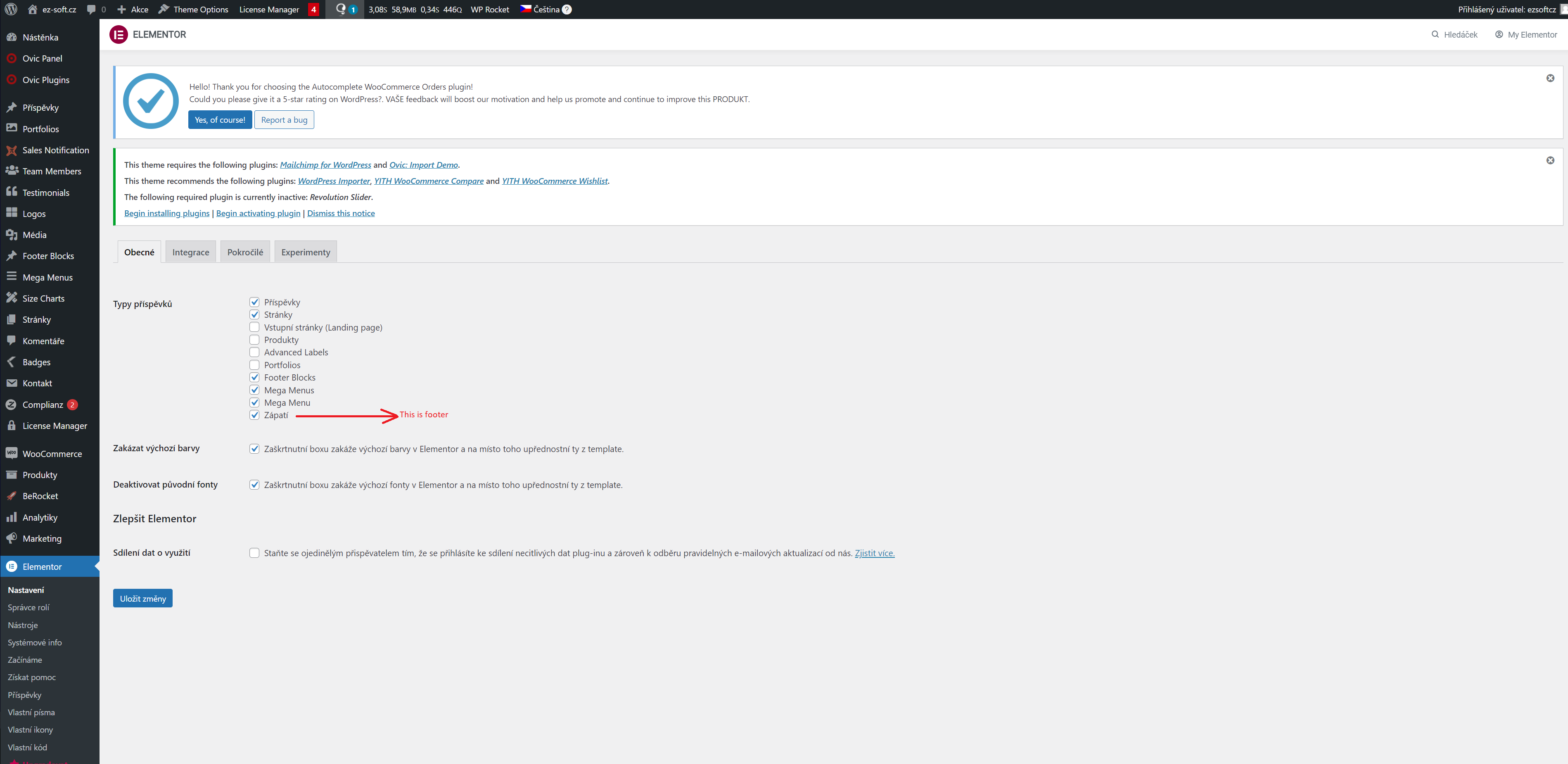Viewport: 1568px width, 764px height.
Task: Open Vlastní písma submenu item
Action: tap(31, 712)
